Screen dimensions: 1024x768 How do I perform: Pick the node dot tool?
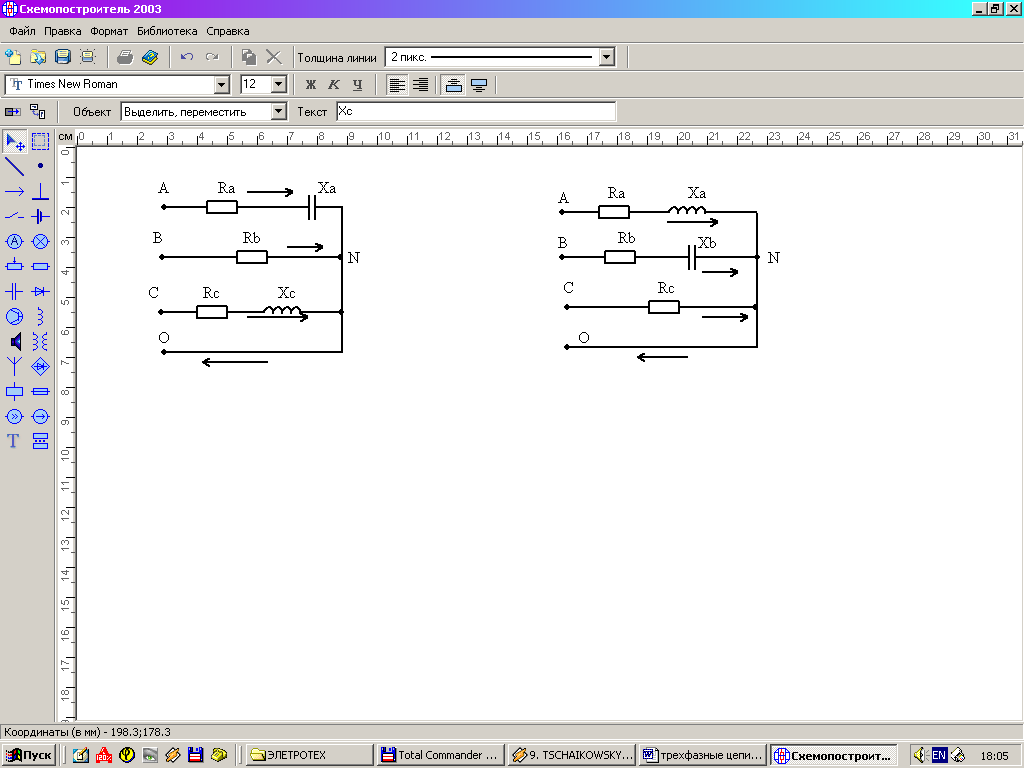point(40,167)
